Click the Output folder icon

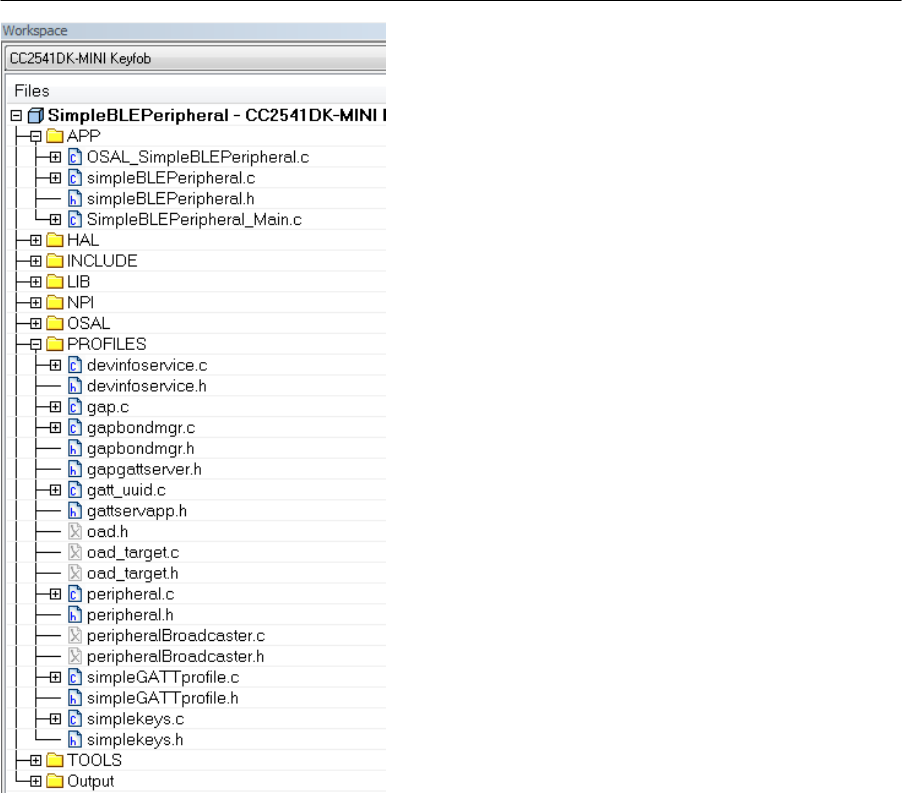(x=55, y=781)
